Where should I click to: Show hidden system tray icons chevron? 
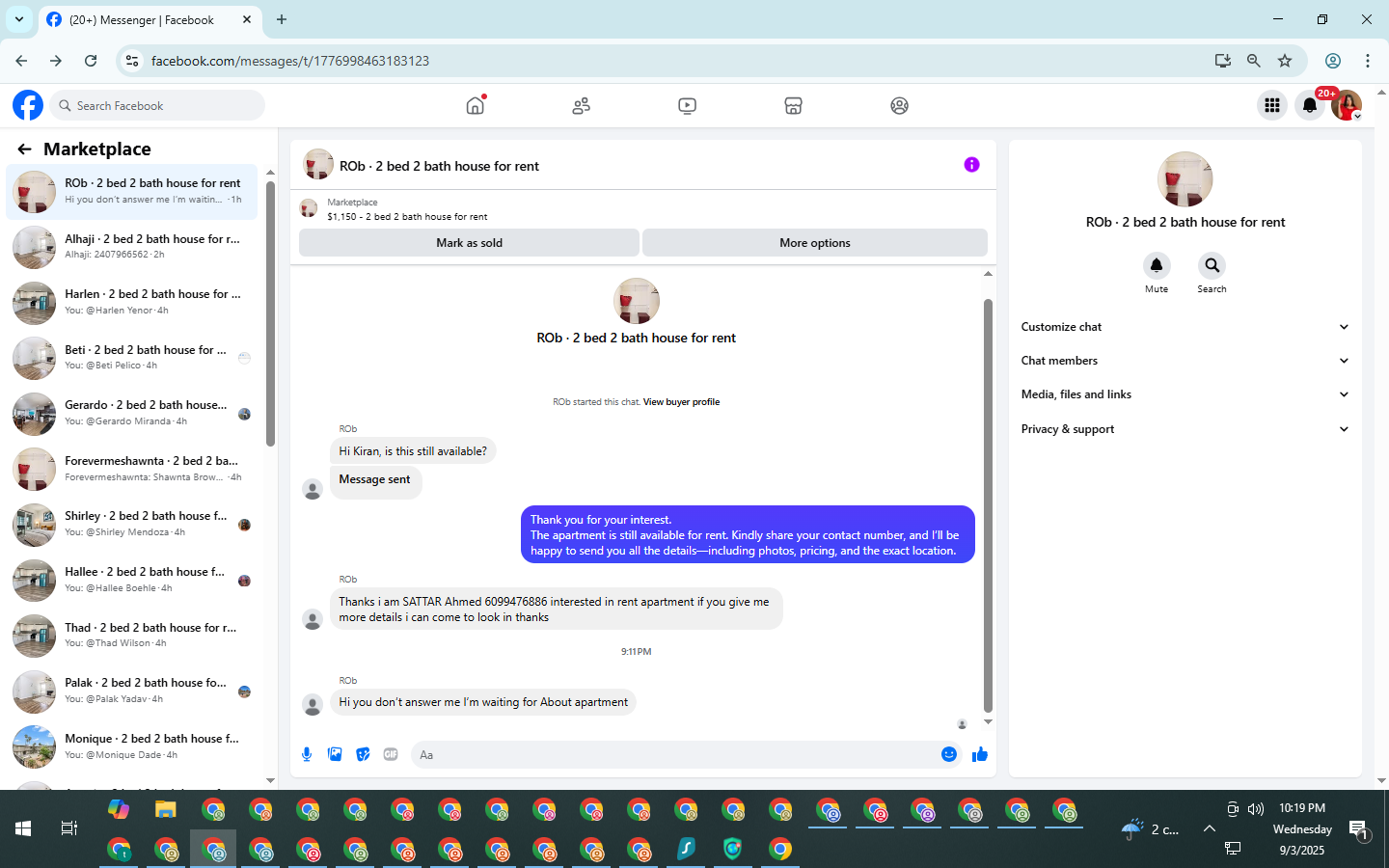1209,828
